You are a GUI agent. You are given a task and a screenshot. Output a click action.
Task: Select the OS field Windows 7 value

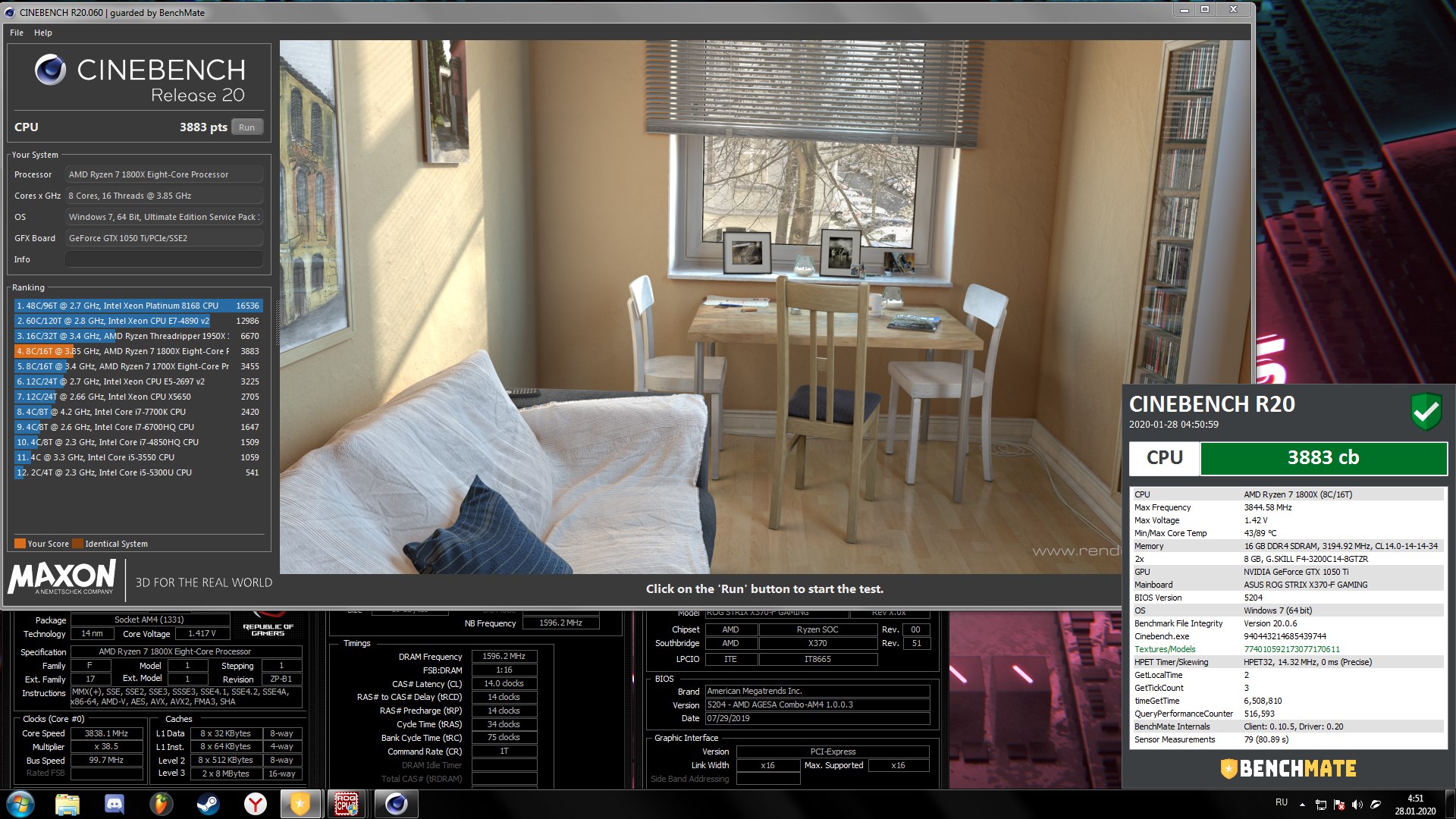click(x=164, y=217)
